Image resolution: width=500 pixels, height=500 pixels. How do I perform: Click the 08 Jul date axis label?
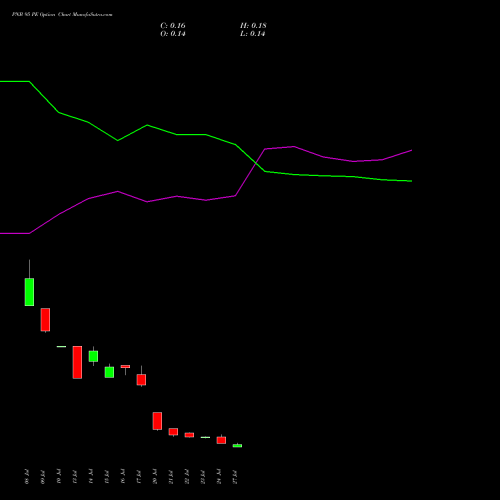(27, 477)
